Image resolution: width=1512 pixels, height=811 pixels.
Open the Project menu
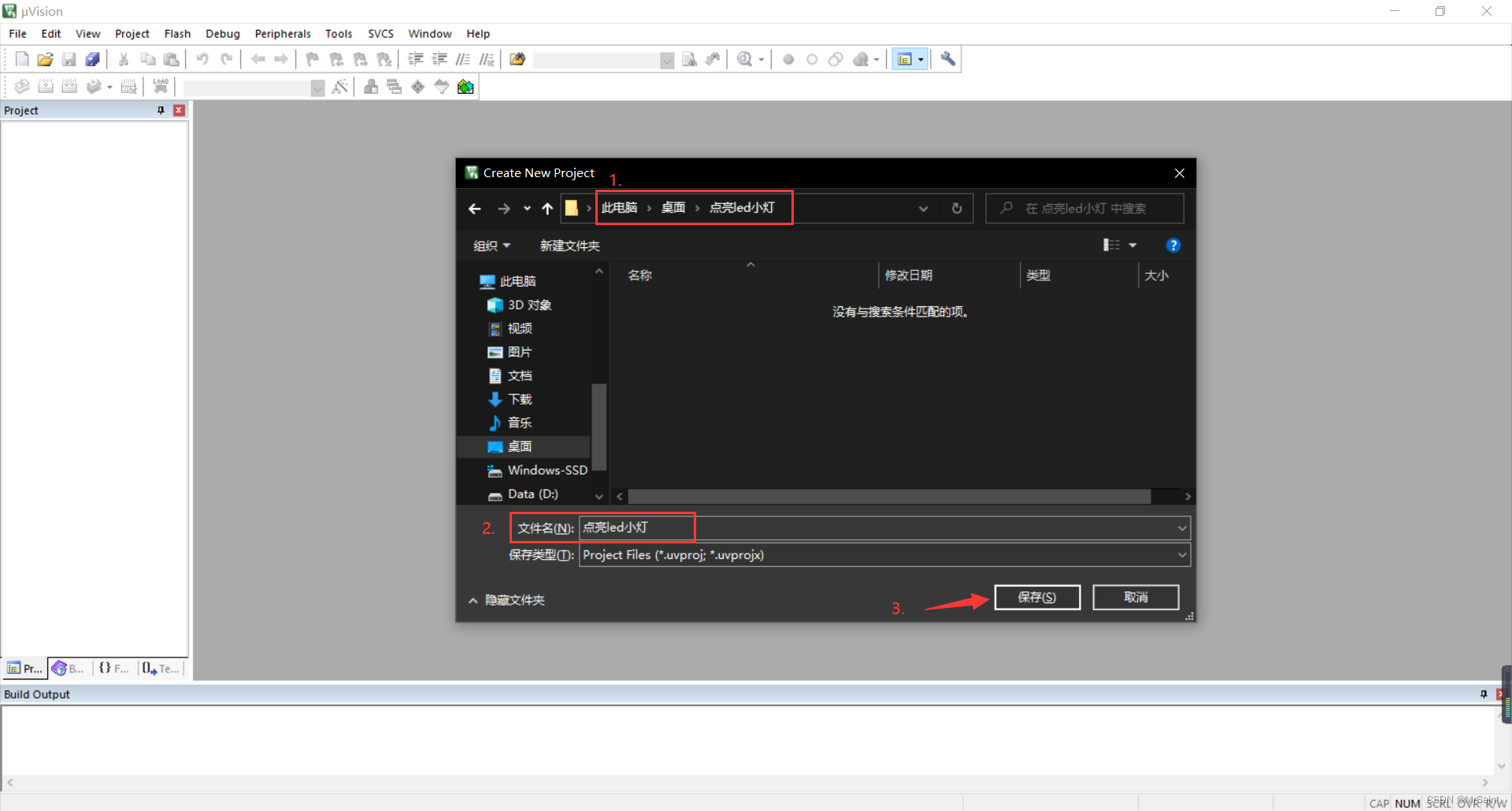(x=132, y=34)
